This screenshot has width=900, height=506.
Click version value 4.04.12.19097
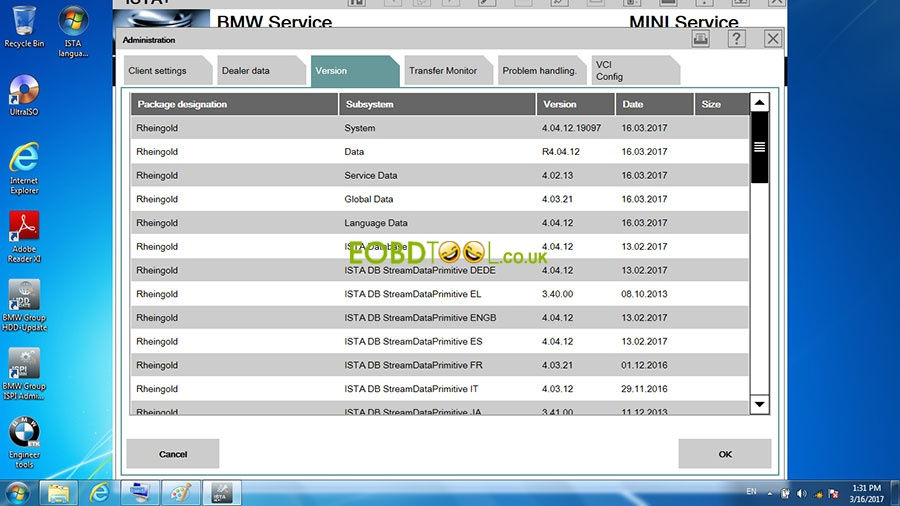pos(571,128)
